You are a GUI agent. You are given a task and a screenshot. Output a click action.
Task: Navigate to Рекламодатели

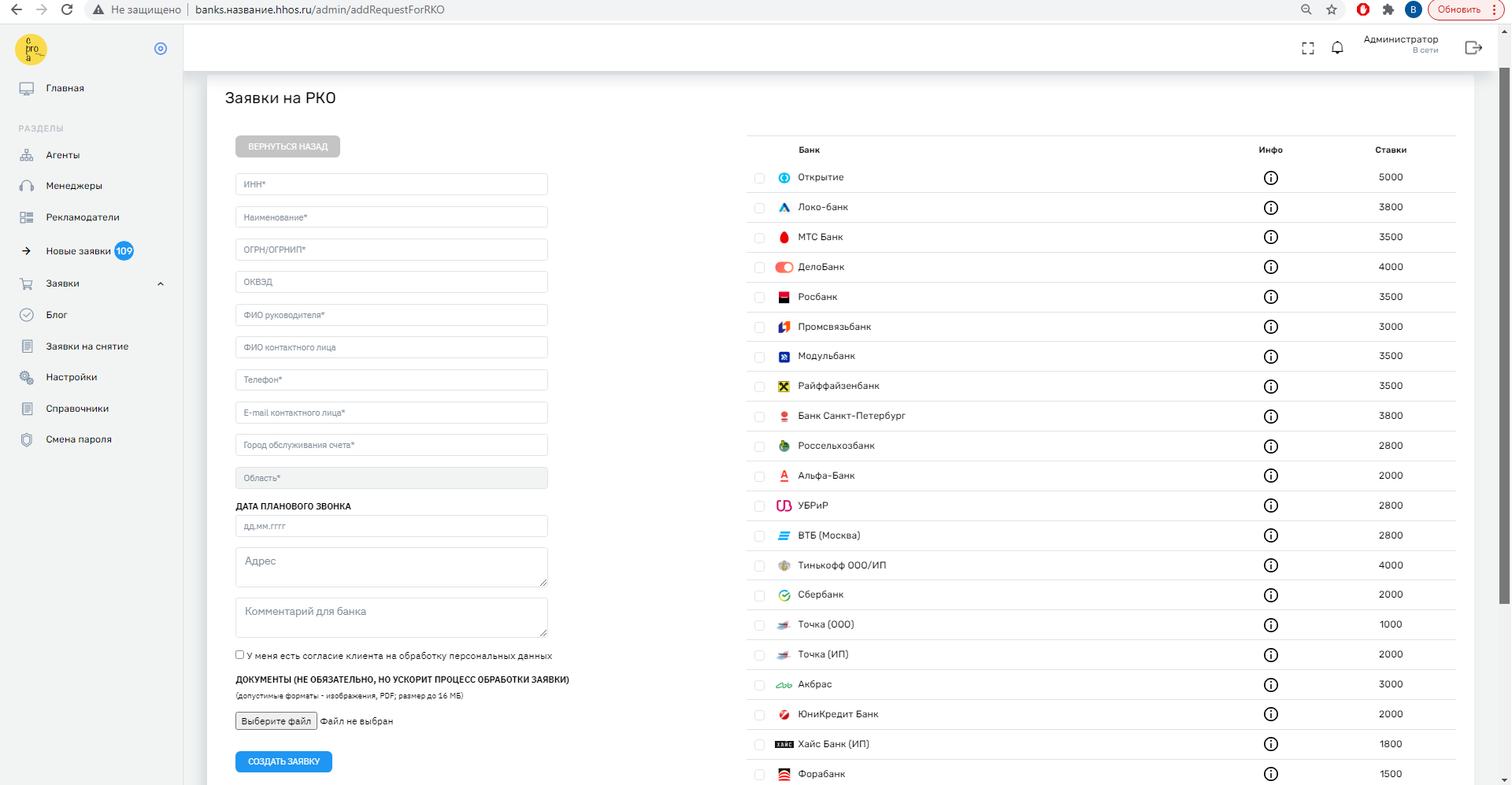coord(82,217)
